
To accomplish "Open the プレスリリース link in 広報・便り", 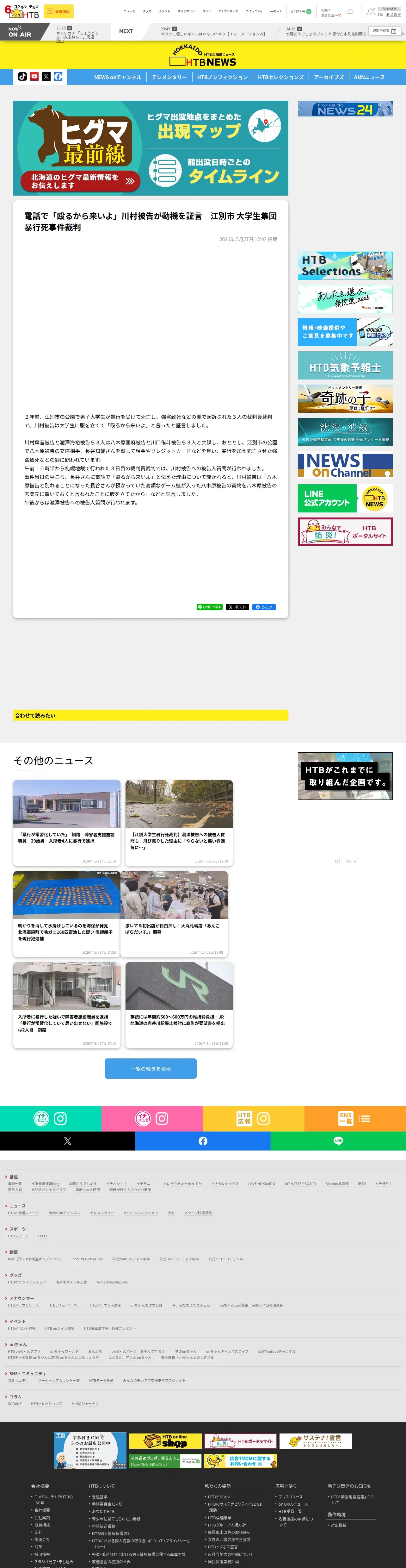I will (x=291, y=1496).
